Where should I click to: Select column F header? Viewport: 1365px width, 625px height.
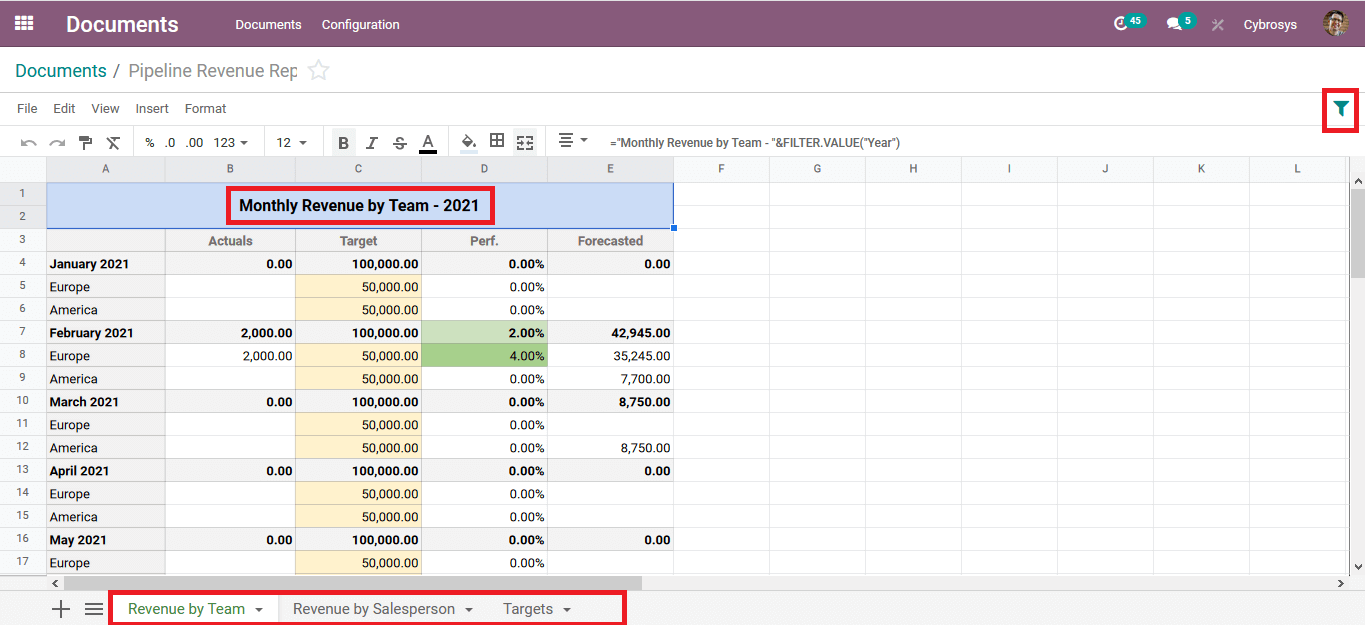tap(721, 169)
